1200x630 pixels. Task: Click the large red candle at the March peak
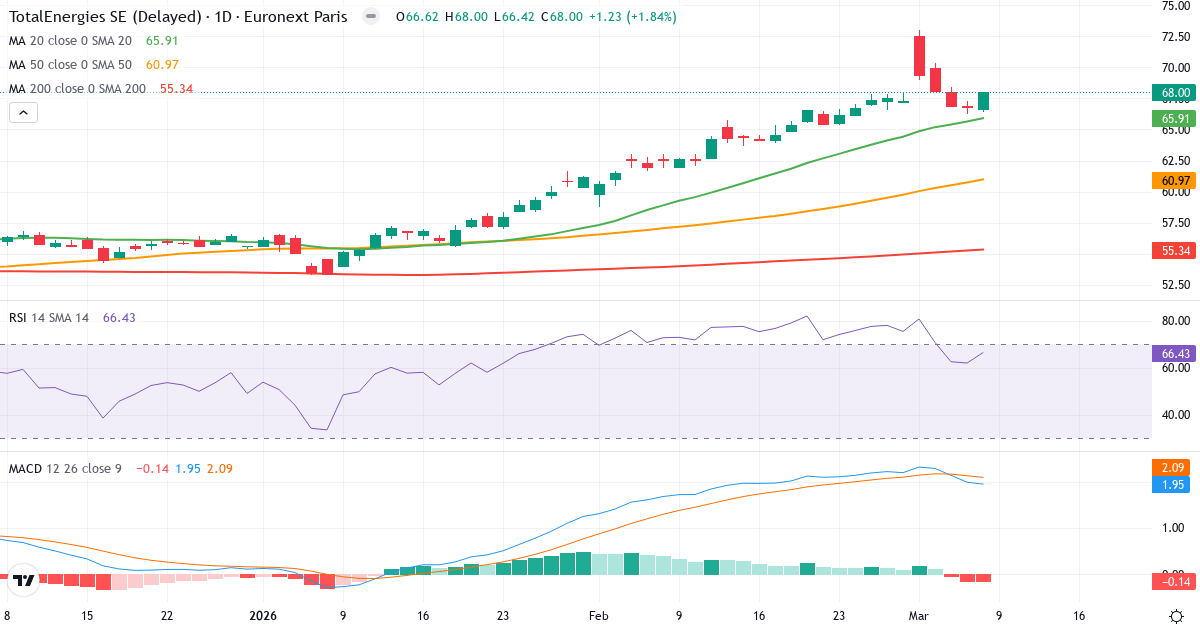919,56
